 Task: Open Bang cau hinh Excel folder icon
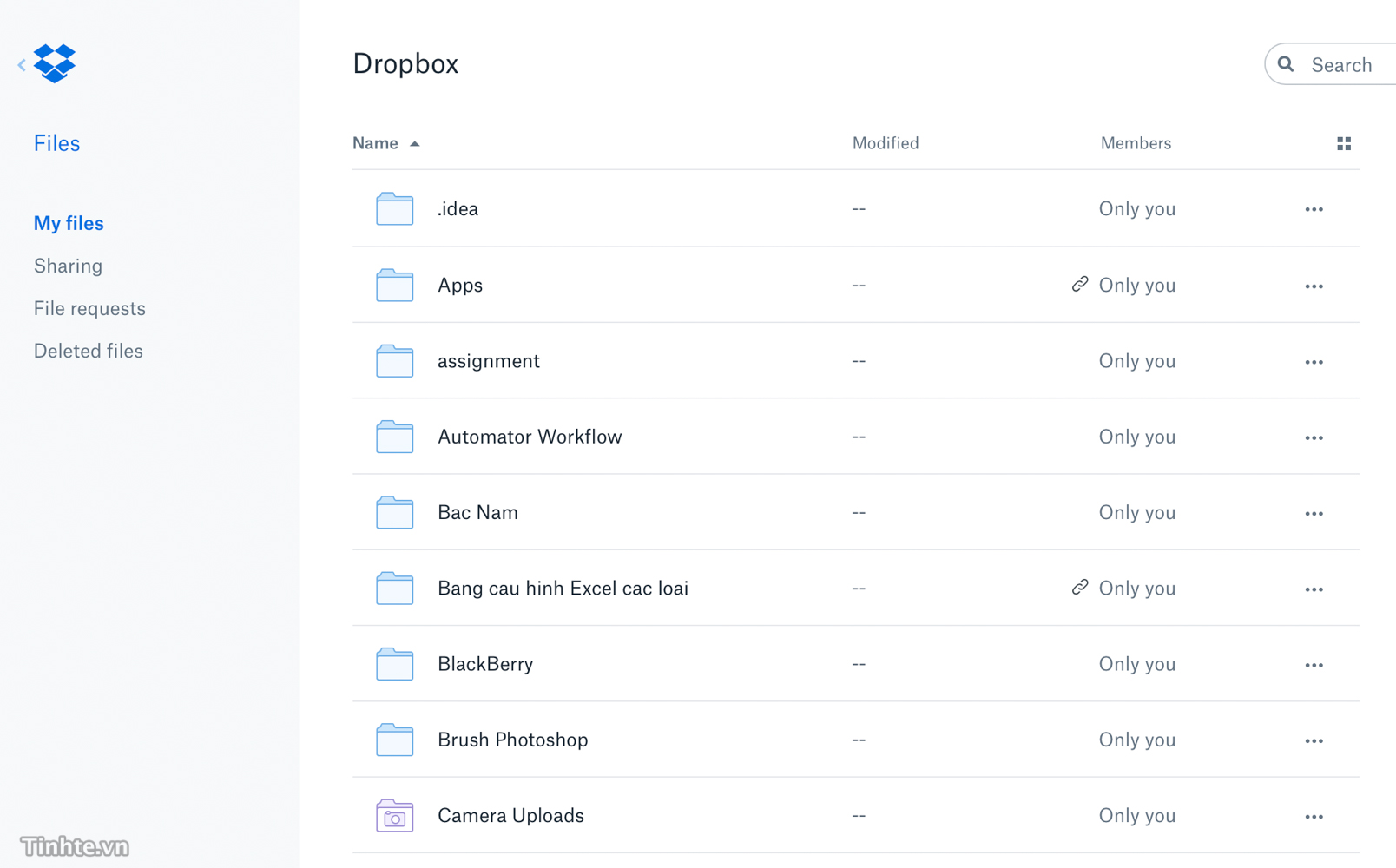[x=394, y=588]
